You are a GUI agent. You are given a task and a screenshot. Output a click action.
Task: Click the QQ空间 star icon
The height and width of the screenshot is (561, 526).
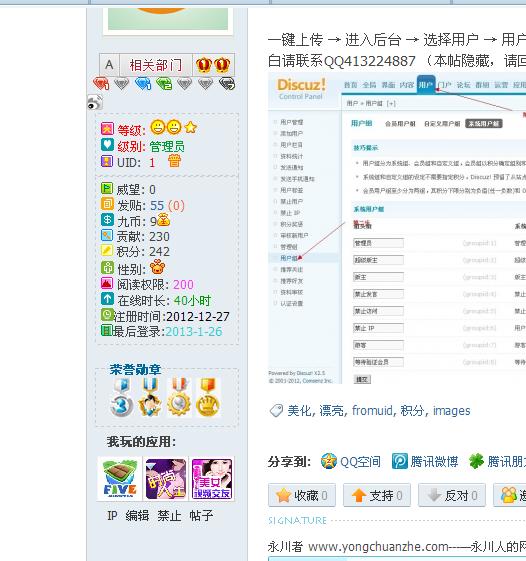328,461
